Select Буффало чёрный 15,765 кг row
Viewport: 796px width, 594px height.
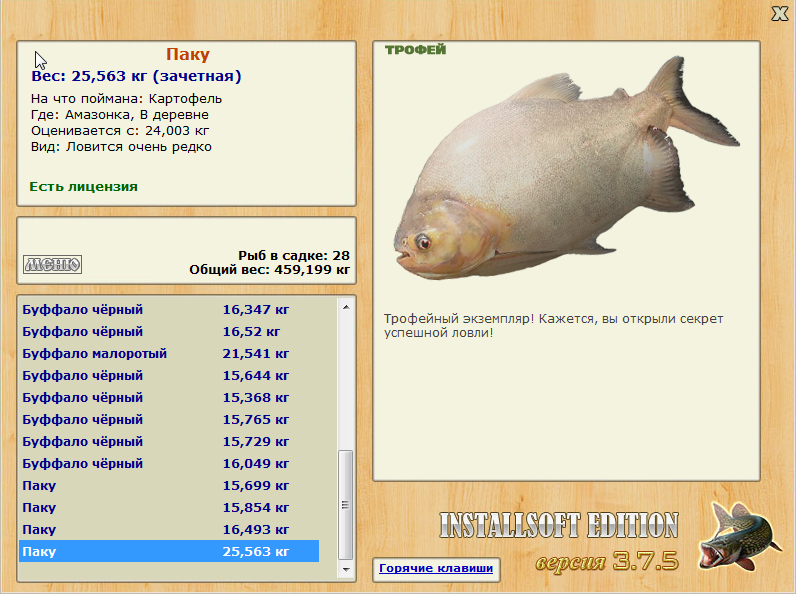[x=169, y=419]
